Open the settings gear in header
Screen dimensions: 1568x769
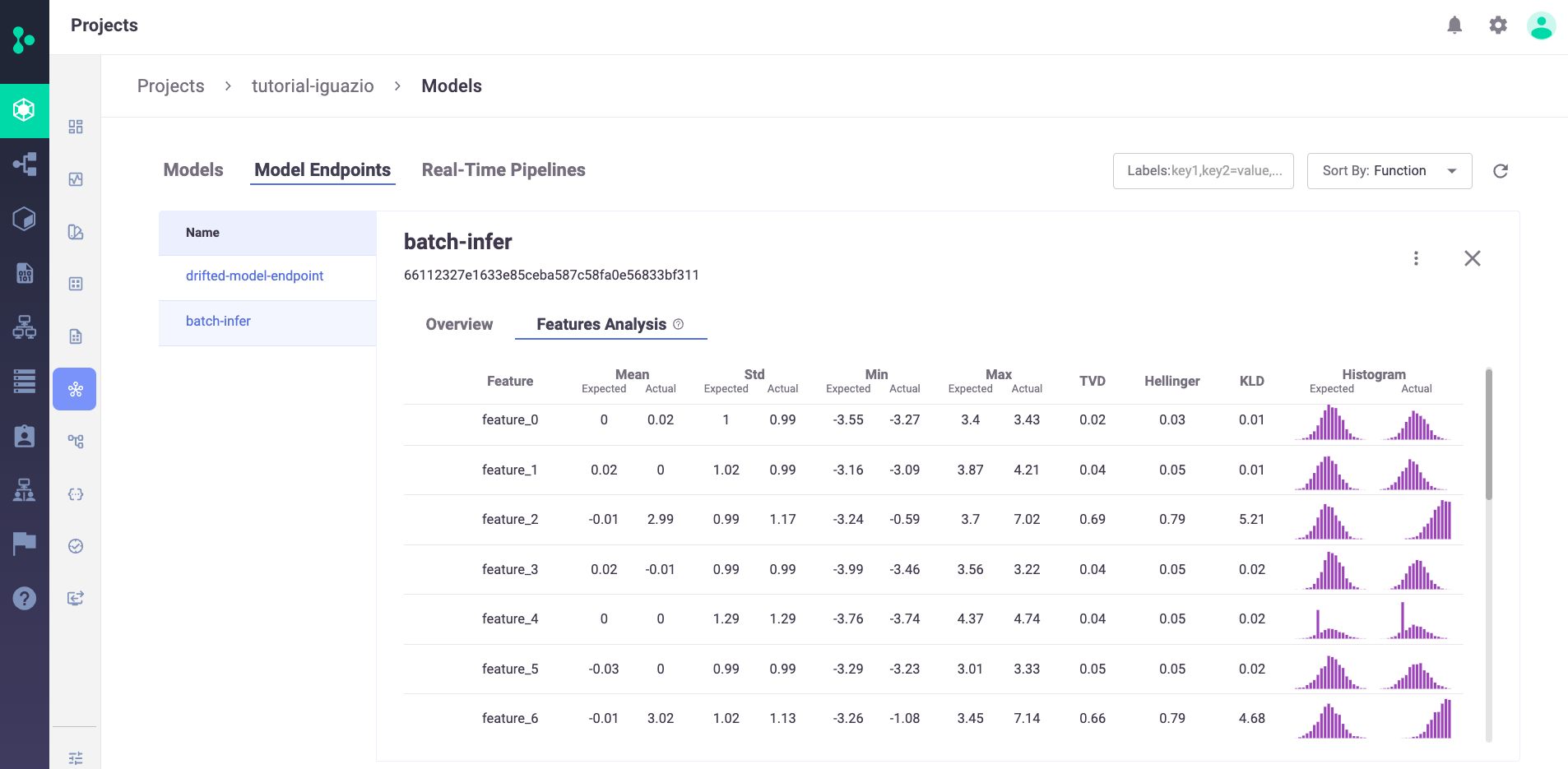pos(1498,25)
